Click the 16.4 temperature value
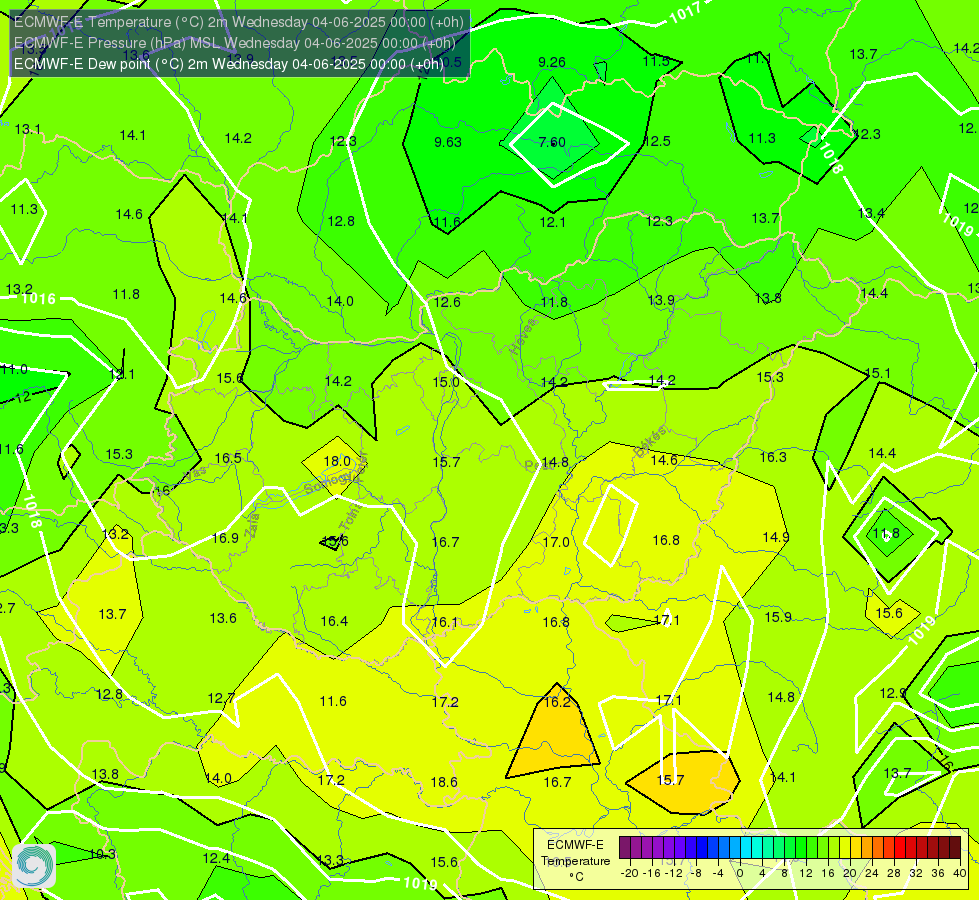This screenshot has height=900, width=979. (x=334, y=621)
